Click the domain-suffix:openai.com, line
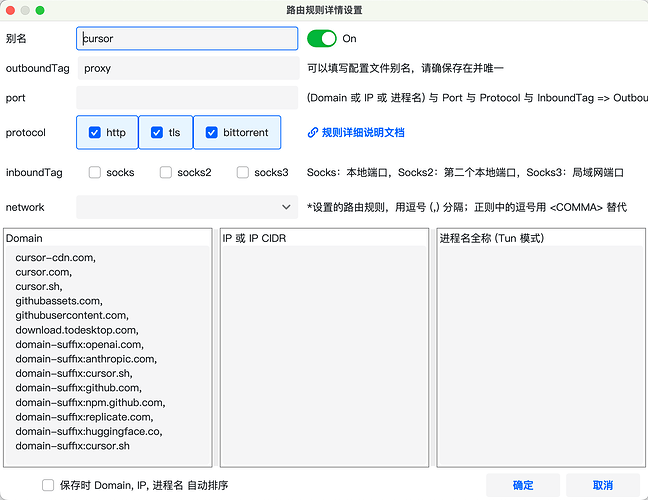The image size is (648, 500). [x=79, y=345]
